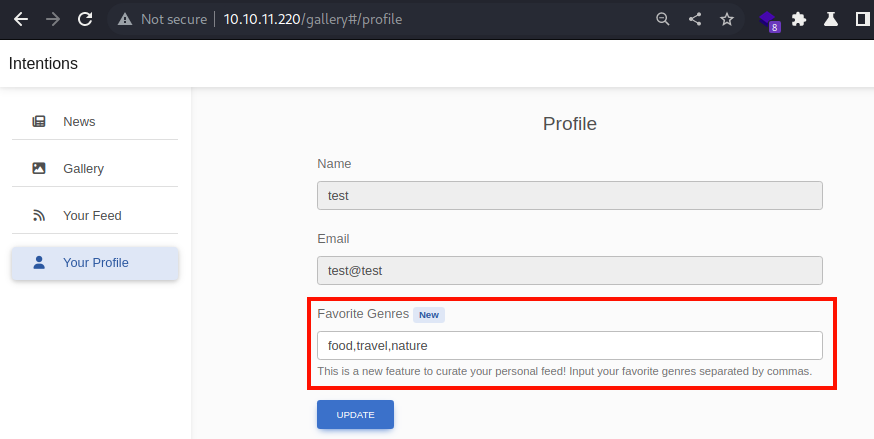The width and height of the screenshot is (874, 439).
Task: Click the Favorite Genres input field
Action: [x=570, y=345]
